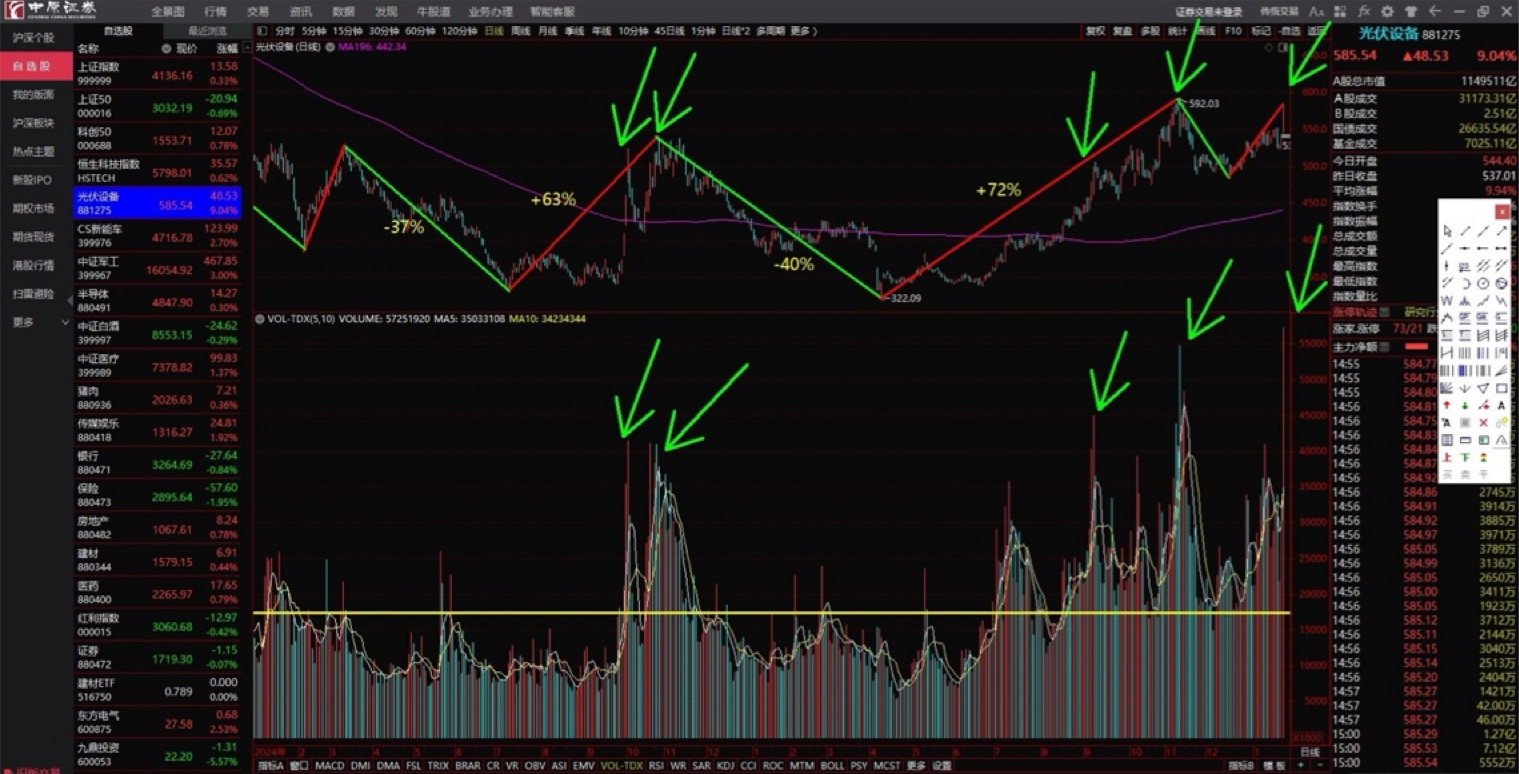
Task: Switch chart period to 周线
Action: pos(520,31)
